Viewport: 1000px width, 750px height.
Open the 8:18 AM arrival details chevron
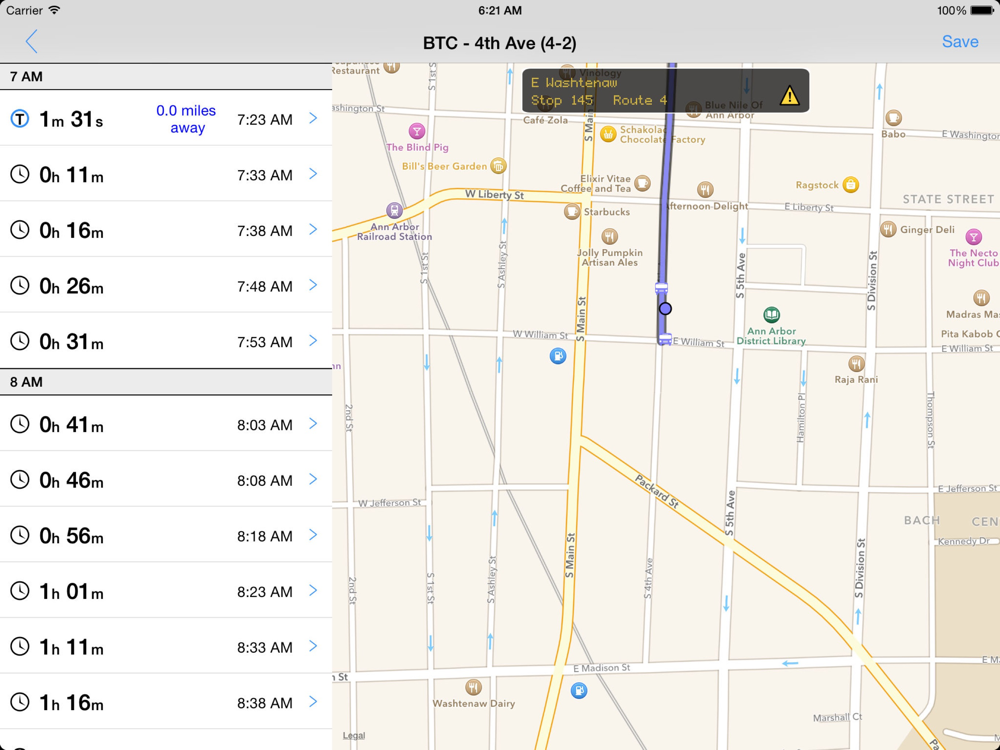[313, 534]
